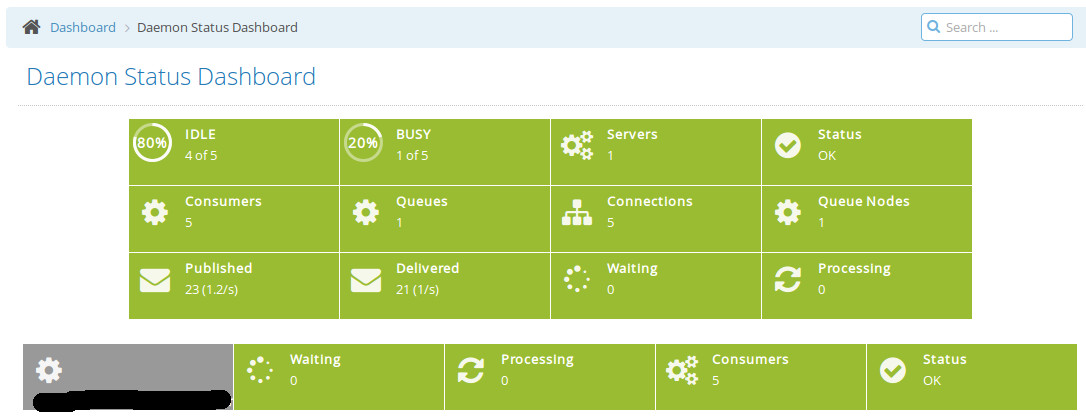1086x419 pixels.
Task: Click the Processing refresh icon in bottom row
Action: coord(470,370)
